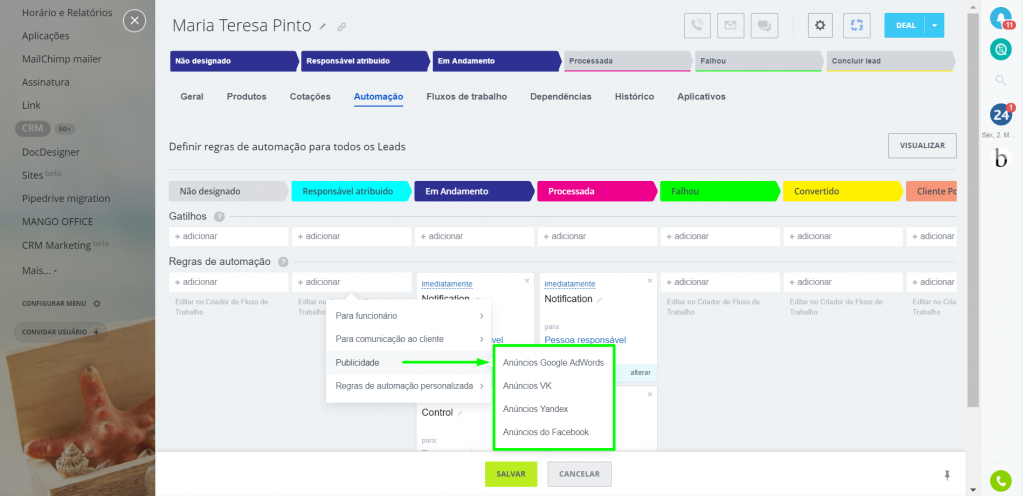
Task: Click the expand card view icon
Action: pos(857,25)
